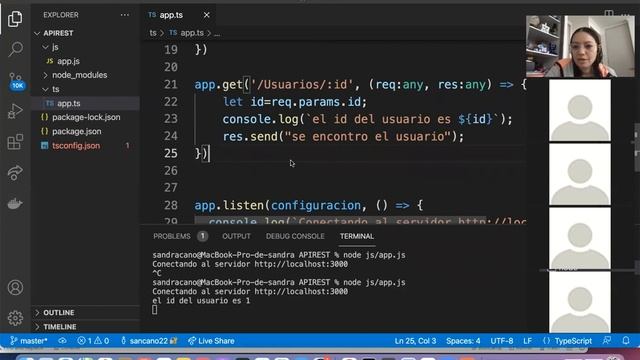Click the presenter's webcam video thumbnail
640x360 pixels.
(580, 47)
